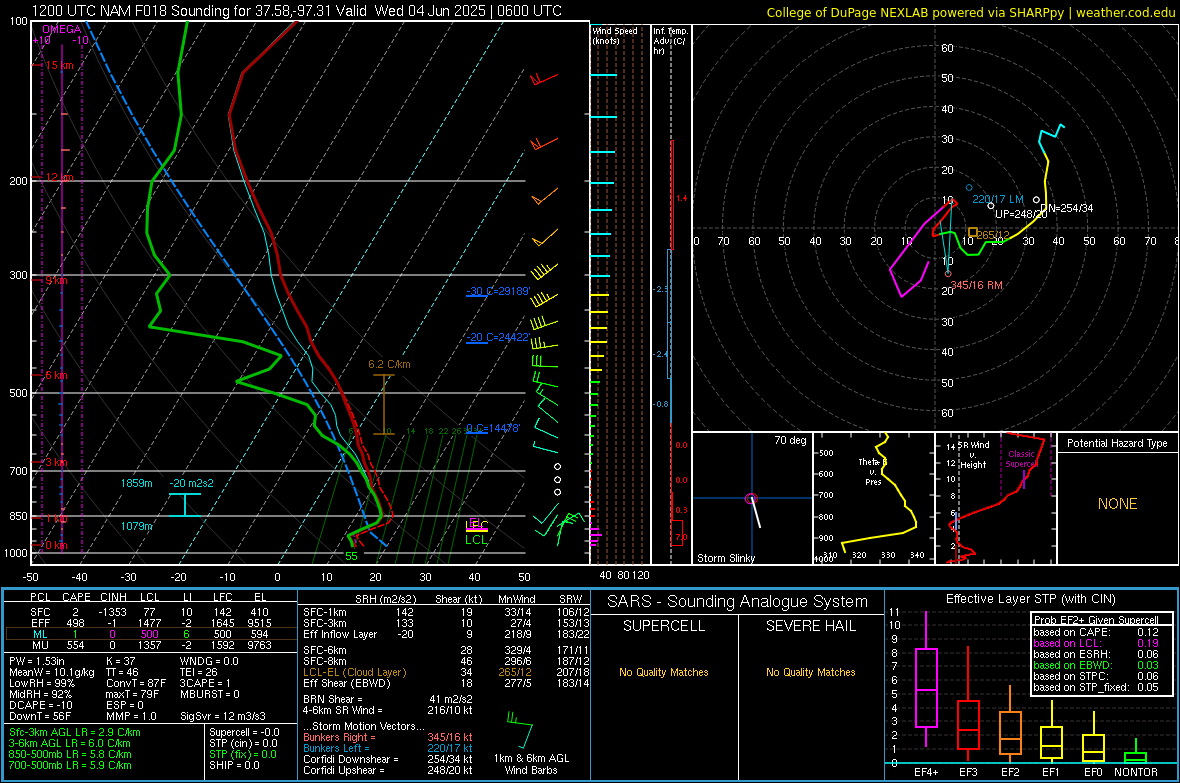Click the 'Eff Shear (EBWD)' row

446,684
